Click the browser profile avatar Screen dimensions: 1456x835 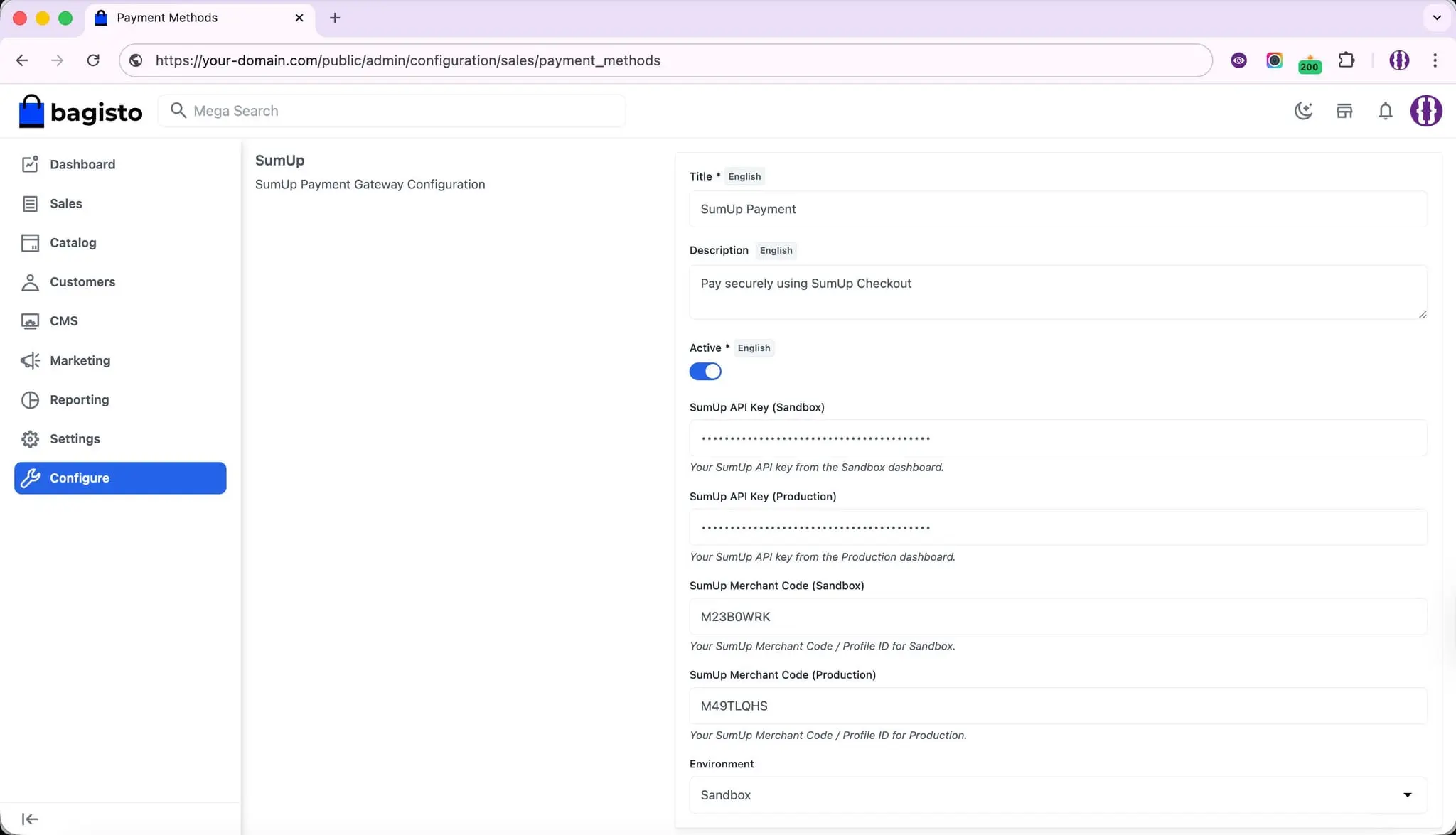(1399, 60)
